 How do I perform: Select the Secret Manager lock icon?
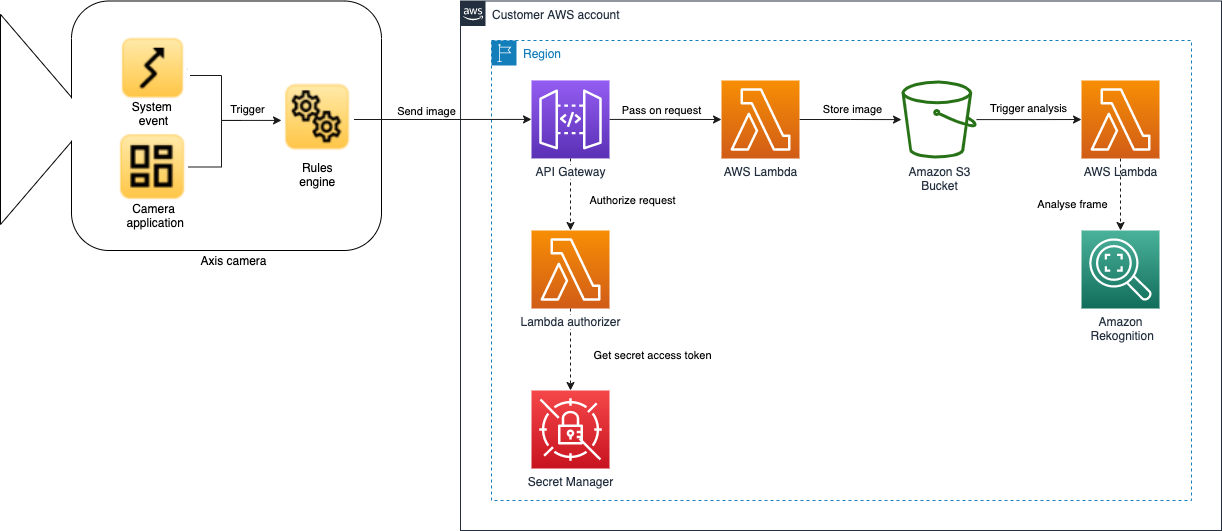pyautogui.click(x=570, y=429)
